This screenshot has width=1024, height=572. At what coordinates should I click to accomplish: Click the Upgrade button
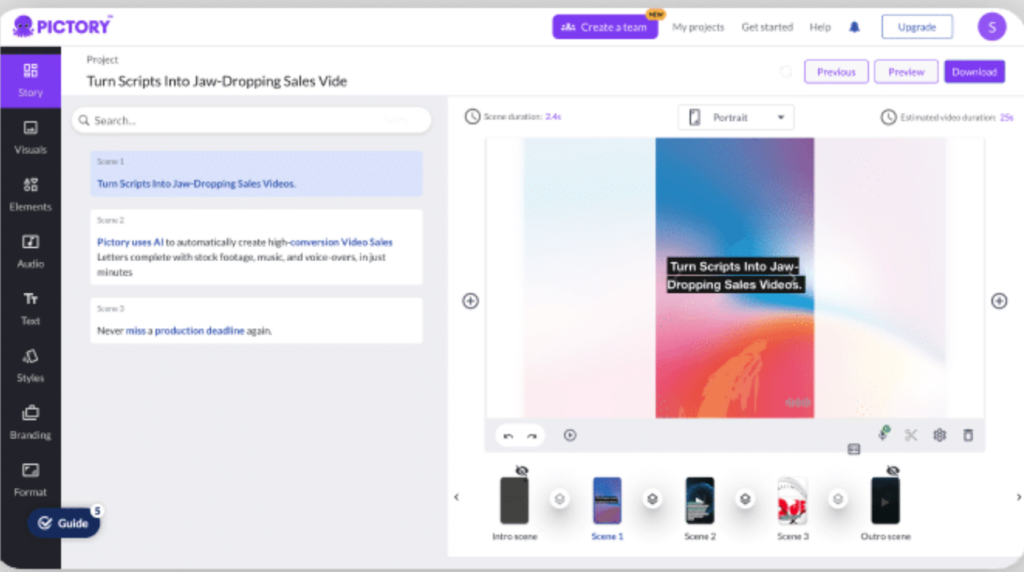(x=916, y=27)
